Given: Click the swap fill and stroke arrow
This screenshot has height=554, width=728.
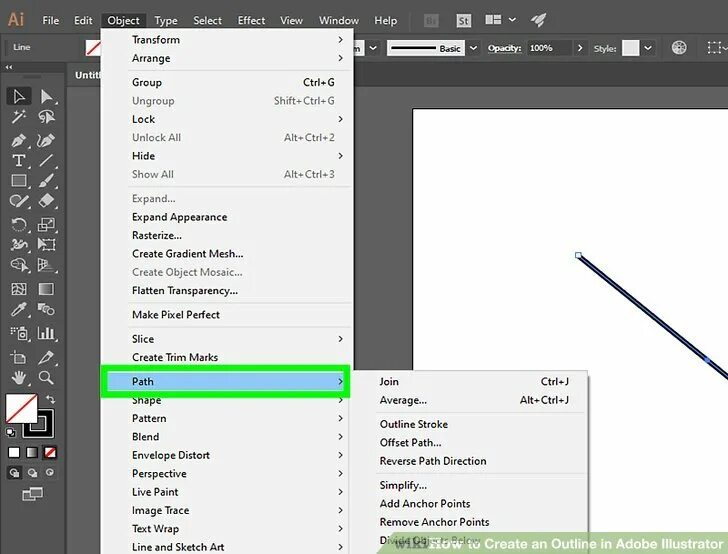Looking at the screenshot, I should coord(50,399).
